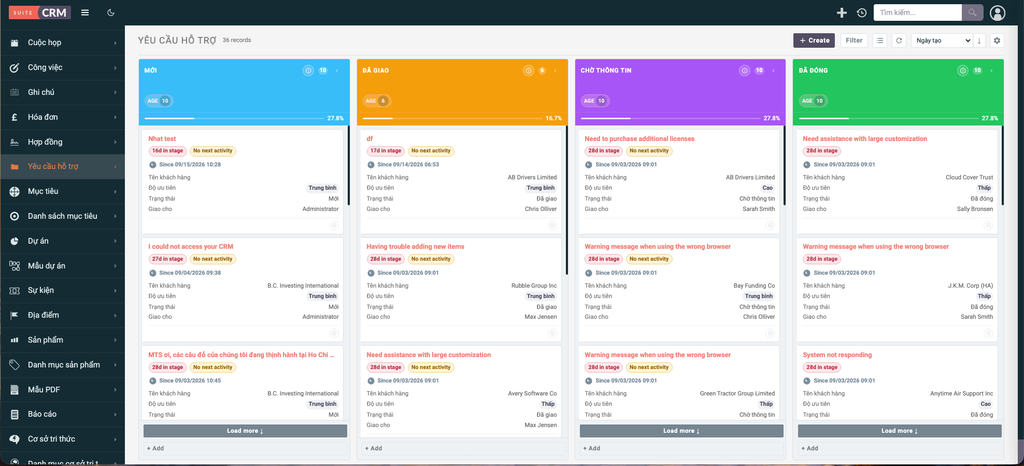Viewport: 1024px width, 466px height.
Task: Toggle the hamburger sidebar menu icon
Action: click(85, 12)
